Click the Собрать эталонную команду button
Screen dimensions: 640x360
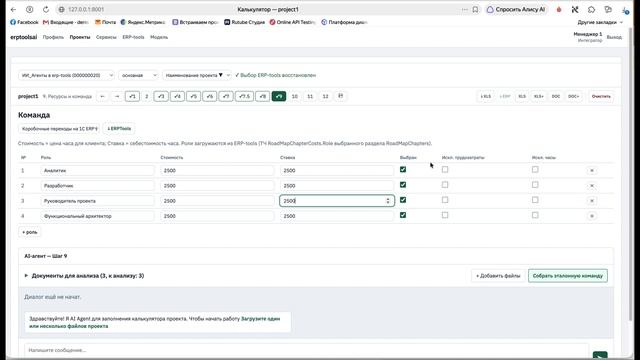pyautogui.click(x=568, y=276)
